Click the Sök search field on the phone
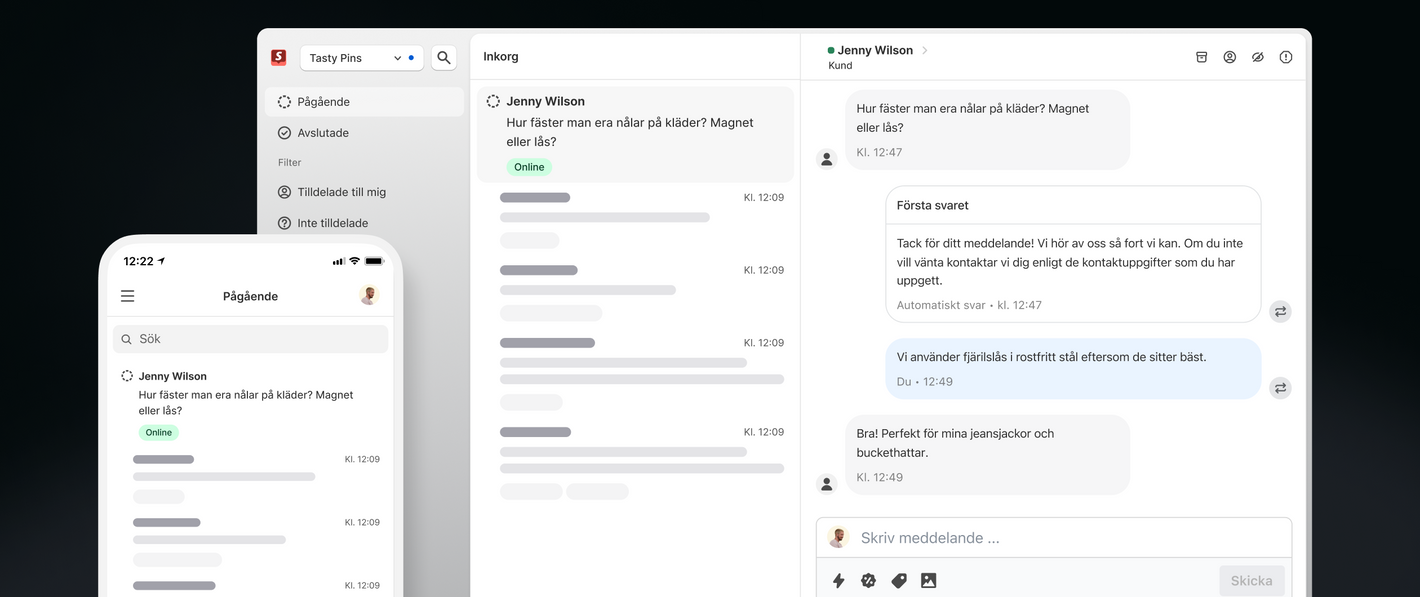Viewport: 1420px width, 597px height. (250, 339)
